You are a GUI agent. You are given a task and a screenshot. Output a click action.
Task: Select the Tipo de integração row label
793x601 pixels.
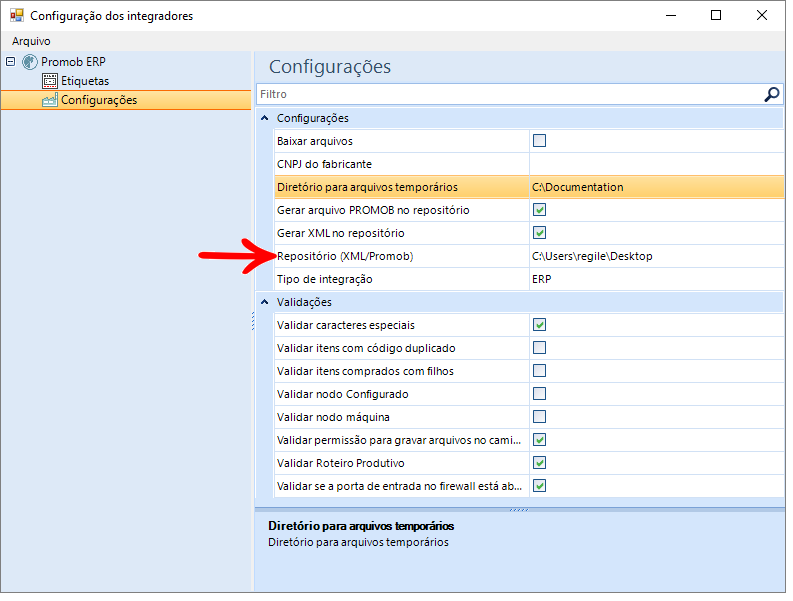coord(325,279)
